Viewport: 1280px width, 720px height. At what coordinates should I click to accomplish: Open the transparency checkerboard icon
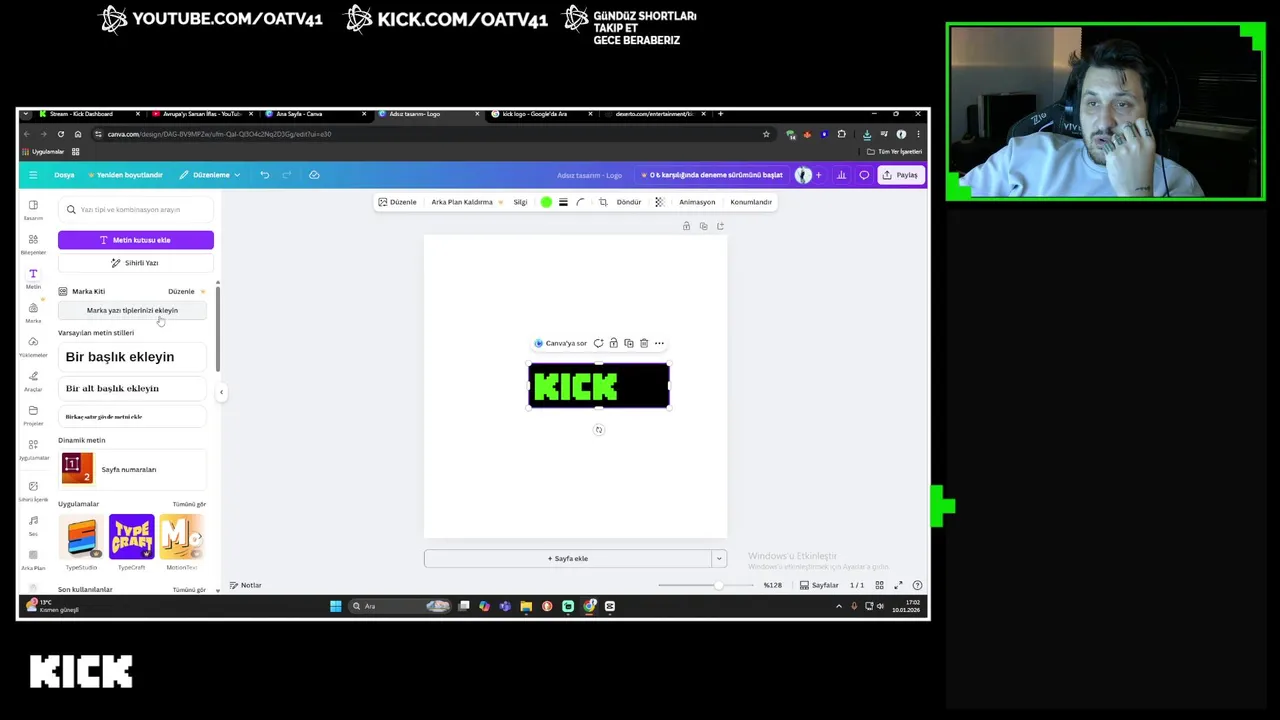(x=659, y=202)
